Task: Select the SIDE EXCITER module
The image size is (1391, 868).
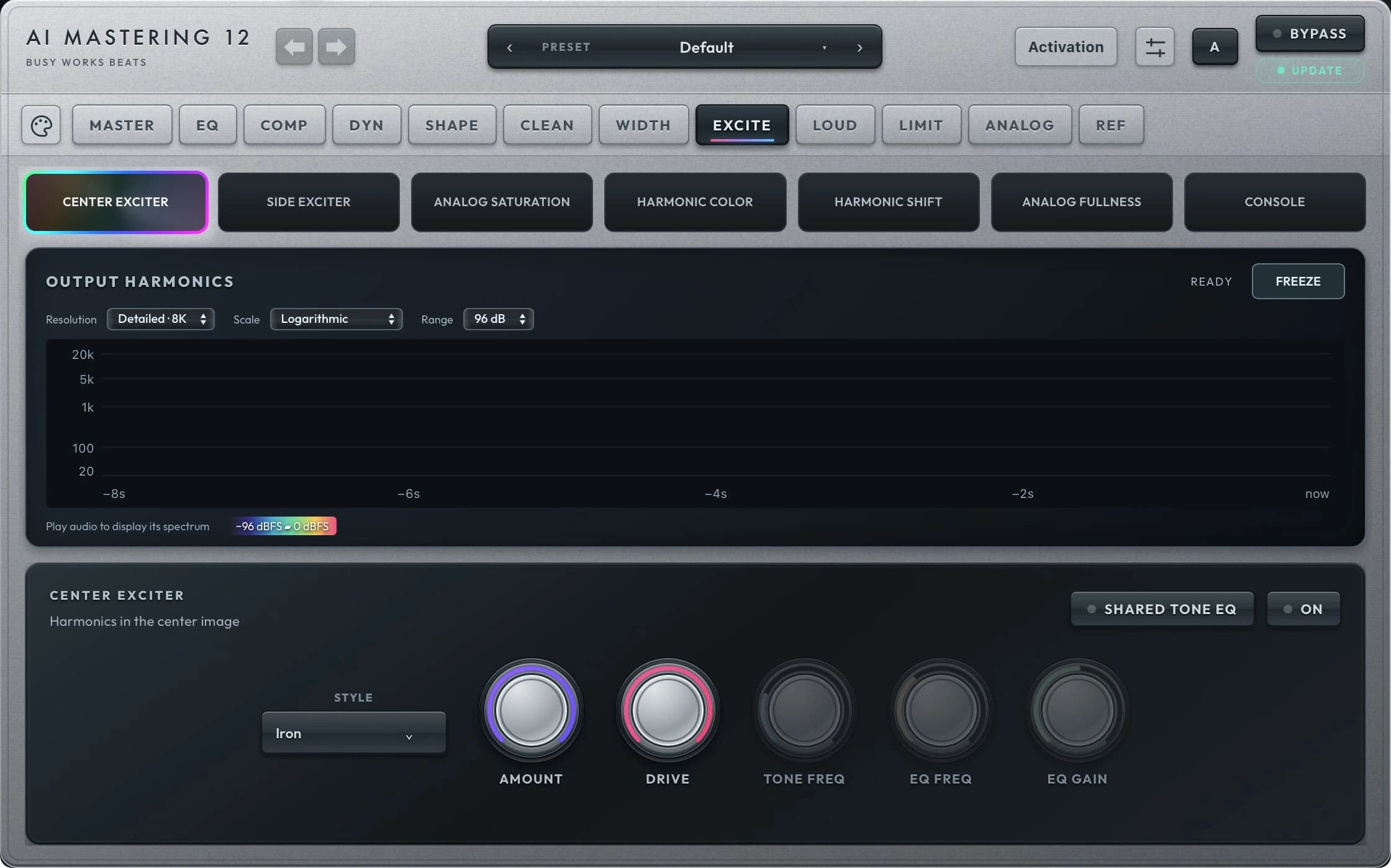Action: pos(309,202)
